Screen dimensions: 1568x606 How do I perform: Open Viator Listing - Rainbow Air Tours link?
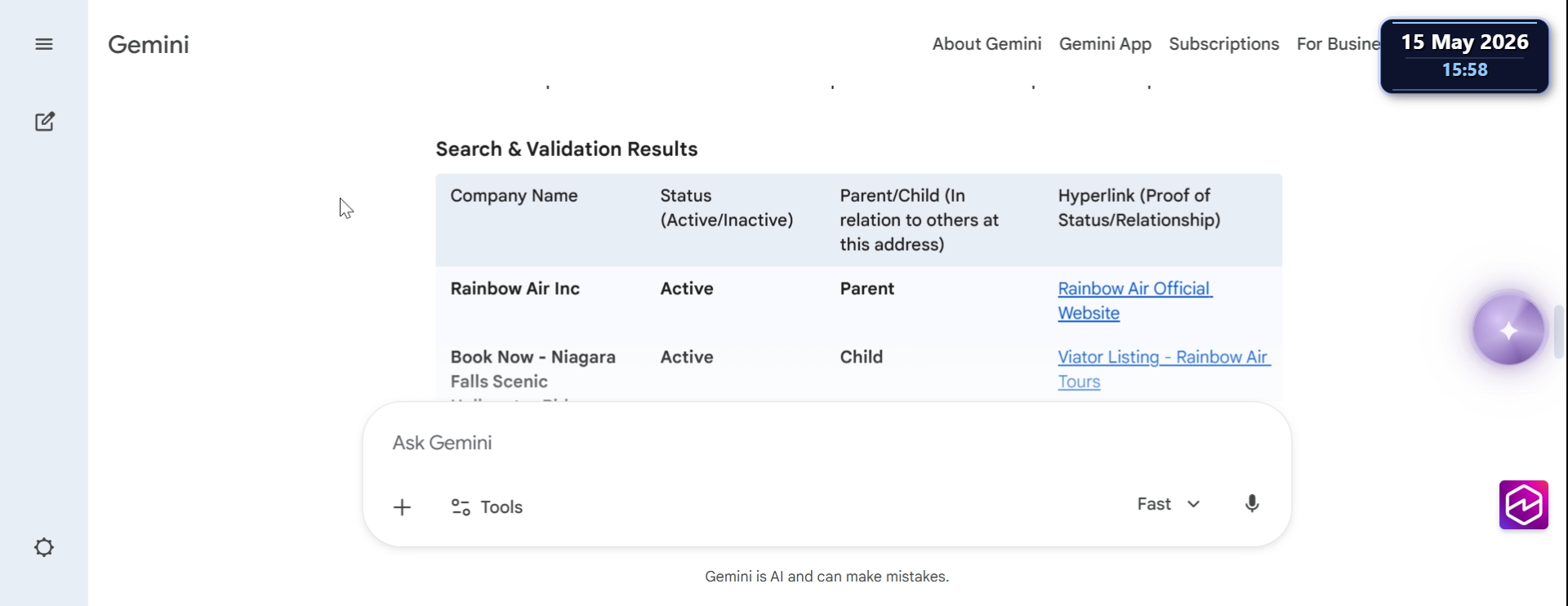pyautogui.click(x=1164, y=369)
